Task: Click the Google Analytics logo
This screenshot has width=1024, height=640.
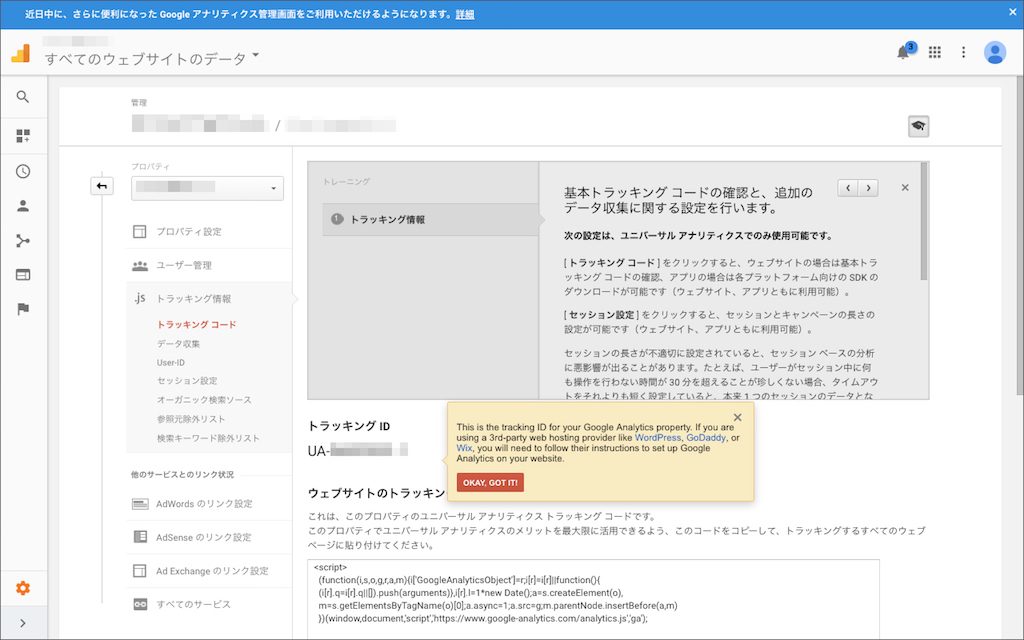Action: pyautogui.click(x=21, y=53)
